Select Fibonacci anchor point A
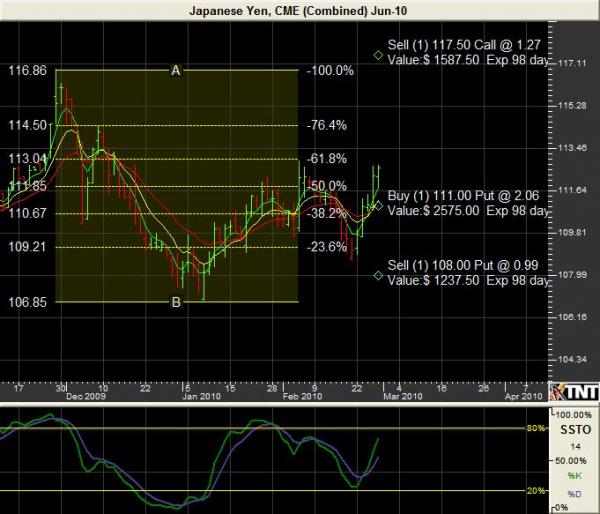The height and width of the screenshot is (514, 600). point(176,70)
